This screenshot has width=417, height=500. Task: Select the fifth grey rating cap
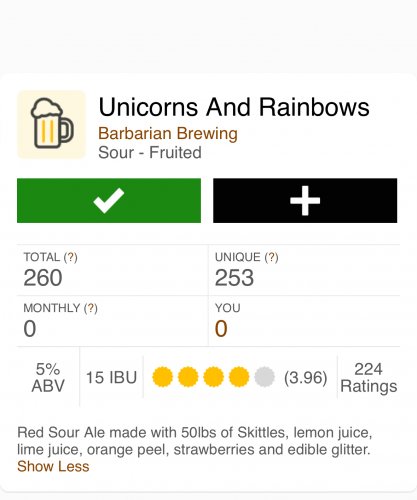coord(264,377)
